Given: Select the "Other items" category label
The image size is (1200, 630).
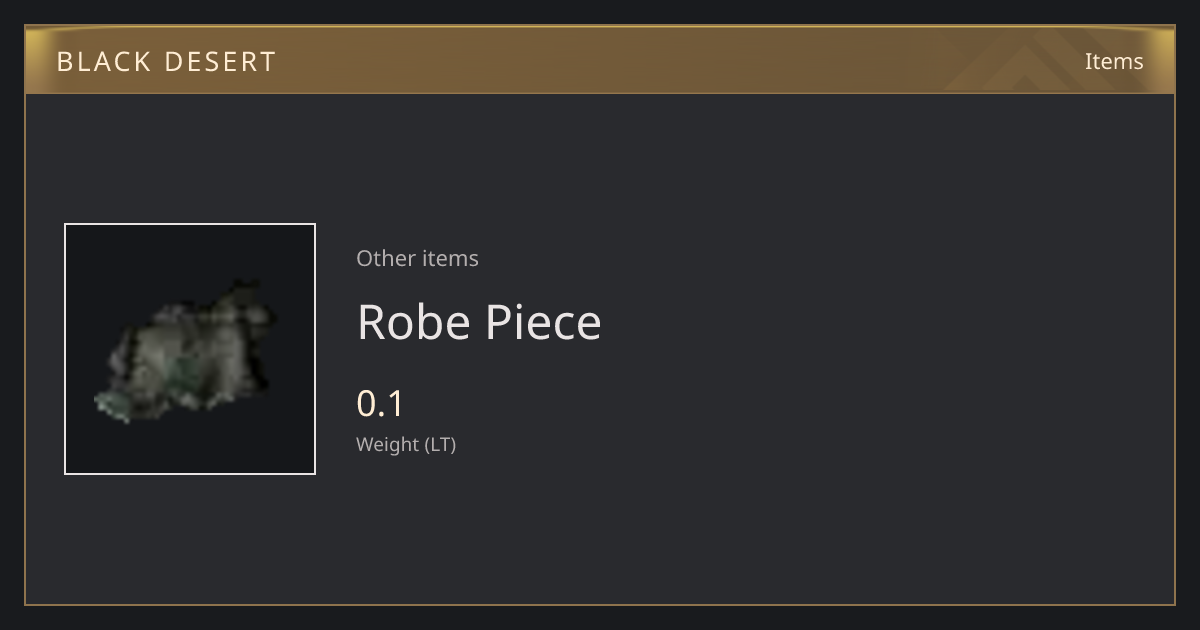Looking at the screenshot, I should [x=417, y=258].
